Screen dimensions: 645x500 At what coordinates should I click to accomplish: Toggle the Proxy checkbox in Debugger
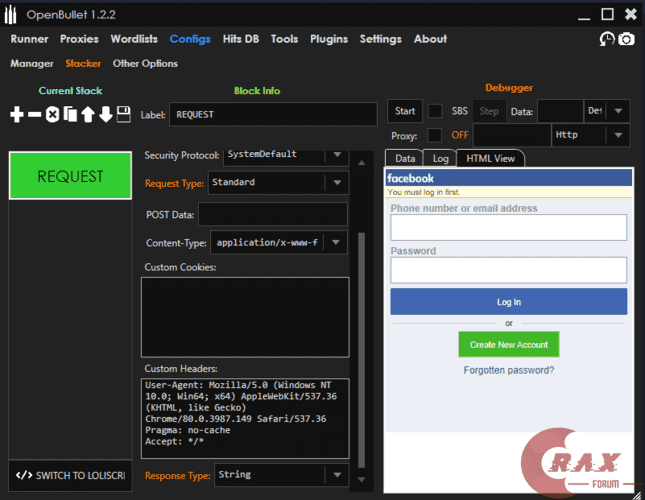pyautogui.click(x=435, y=135)
